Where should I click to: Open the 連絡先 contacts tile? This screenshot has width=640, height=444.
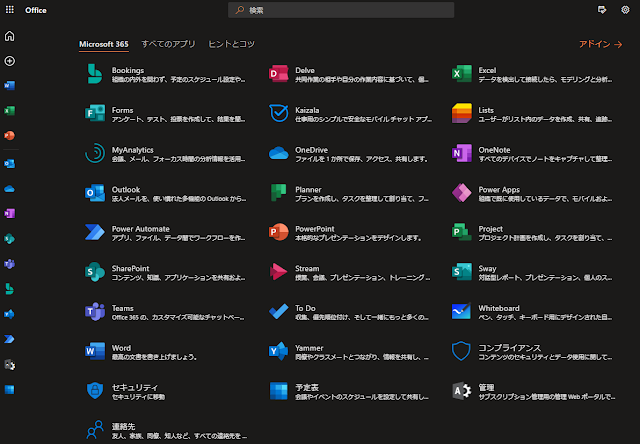(x=166, y=431)
